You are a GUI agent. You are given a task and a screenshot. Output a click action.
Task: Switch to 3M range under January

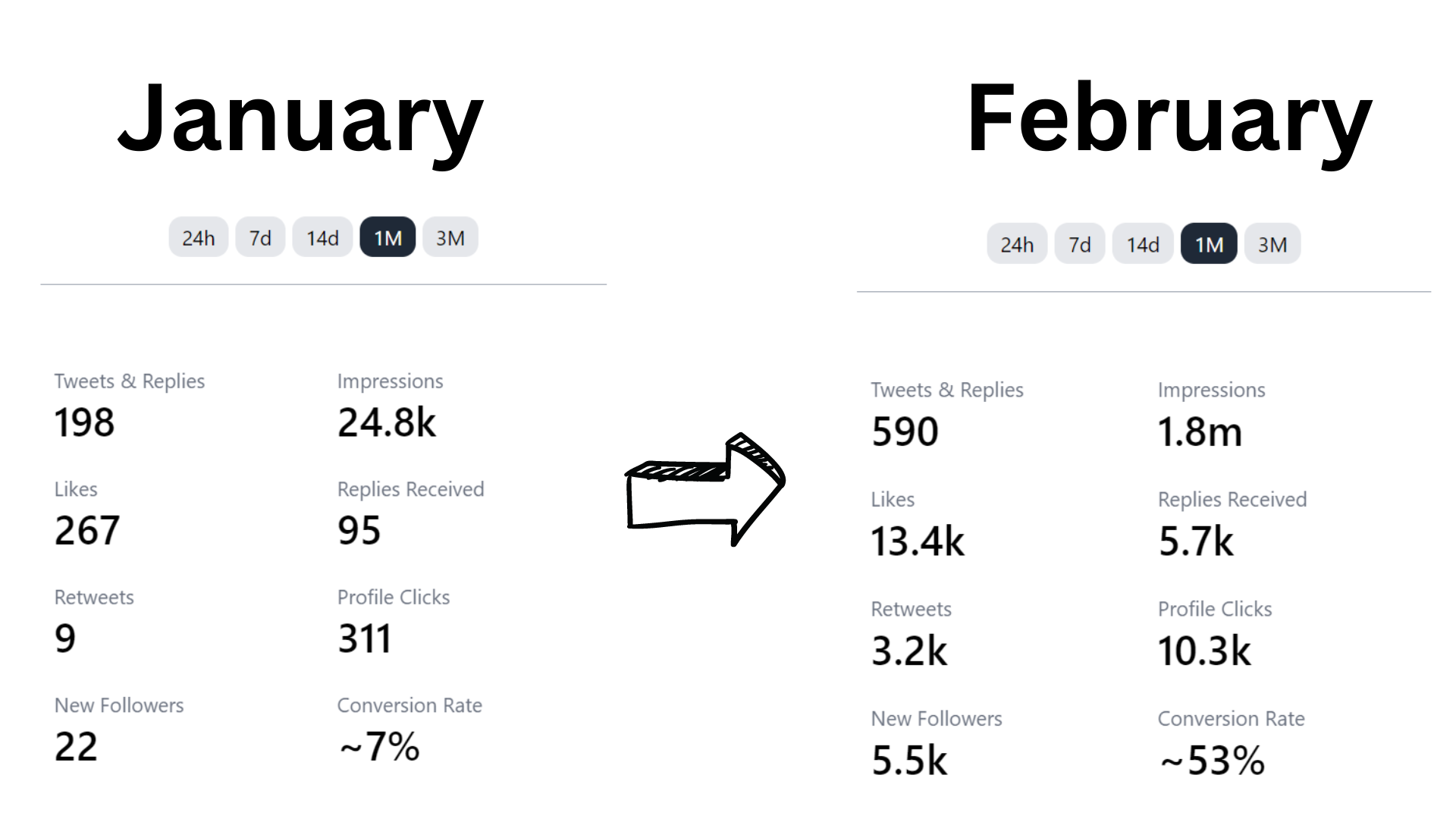tap(450, 237)
